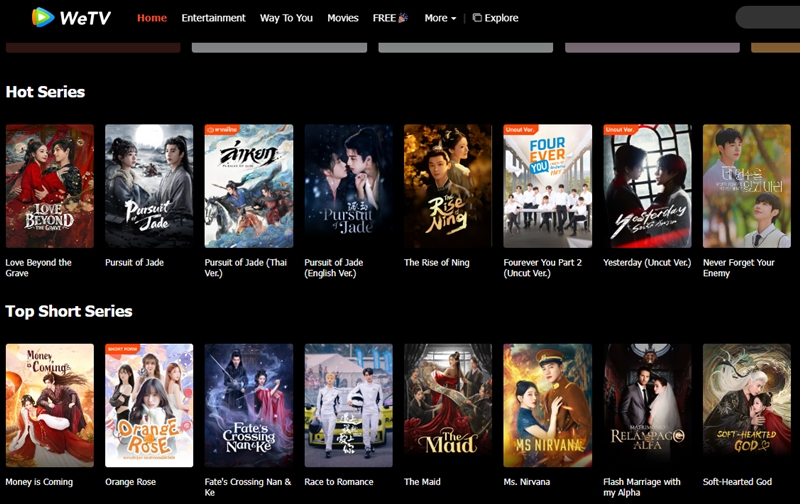Click the title text 'Race to Romance'

point(339,482)
